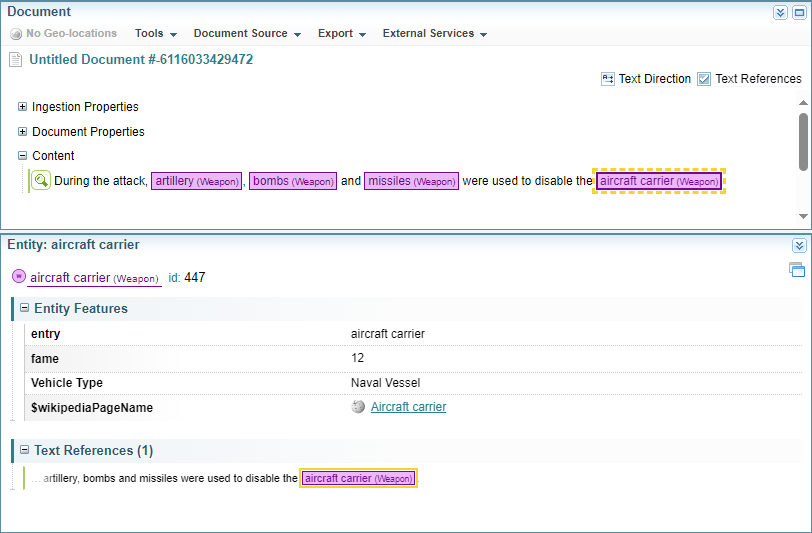The image size is (812, 533).
Task: Collapse the Document panel with double-chevron icon
Action: click(x=780, y=13)
